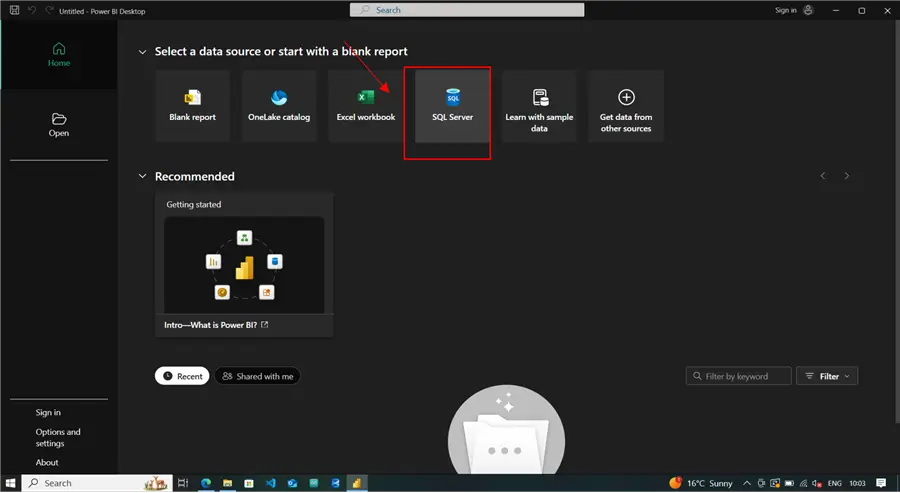The image size is (900, 493).
Task: Click the muted volume tray icon
Action: click(x=817, y=483)
